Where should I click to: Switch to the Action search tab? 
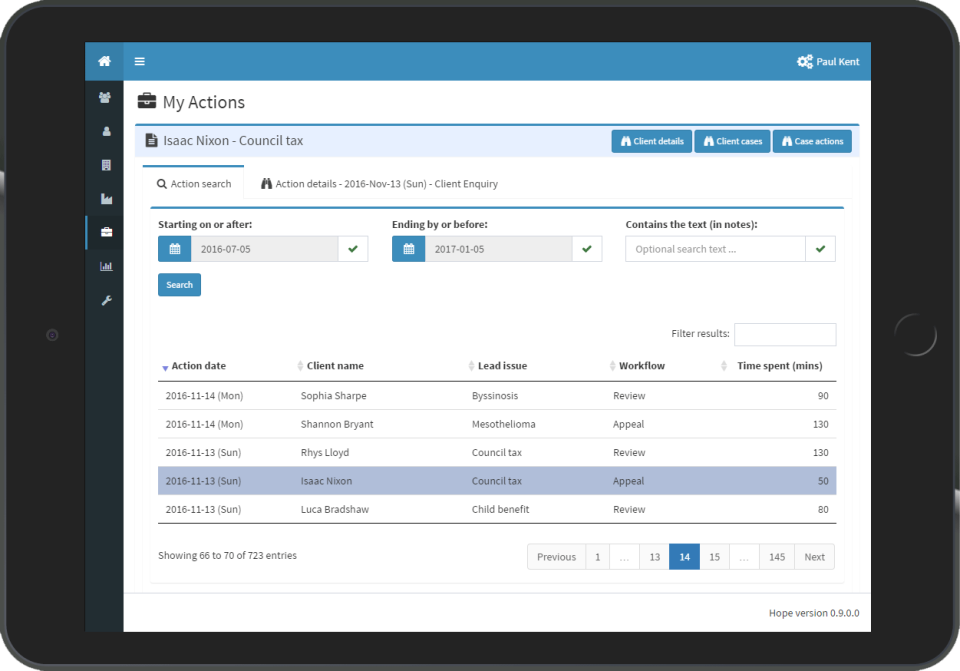193,184
